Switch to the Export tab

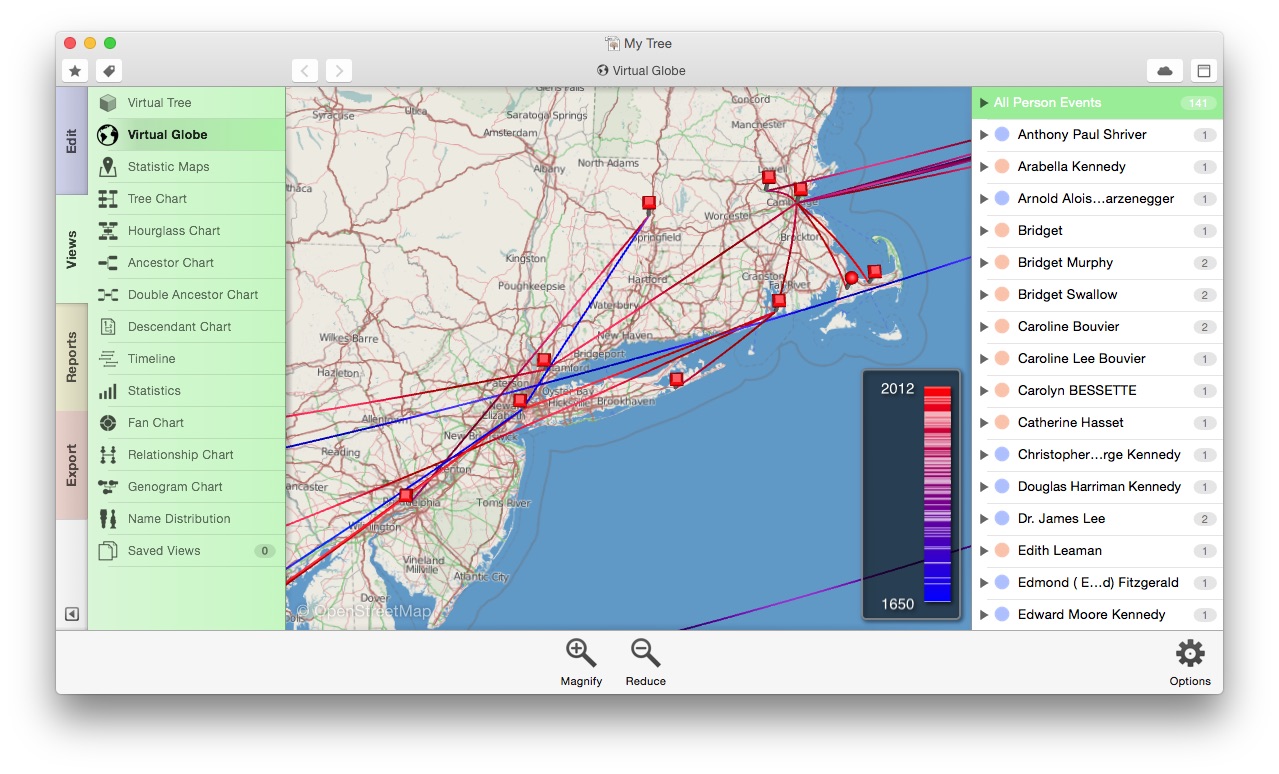click(72, 465)
